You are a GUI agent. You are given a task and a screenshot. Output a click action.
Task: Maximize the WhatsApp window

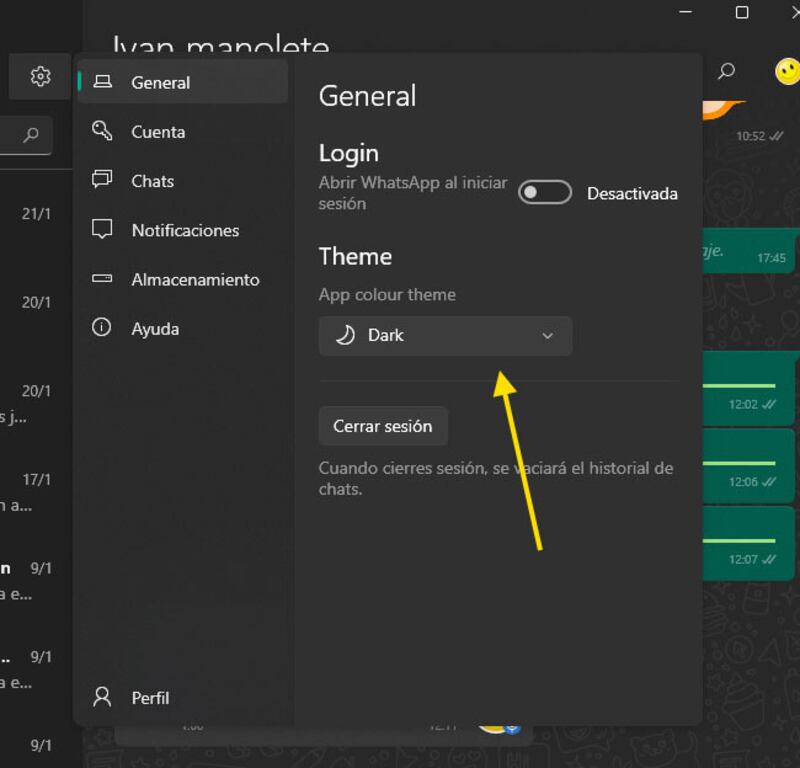[x=742, y=12]
